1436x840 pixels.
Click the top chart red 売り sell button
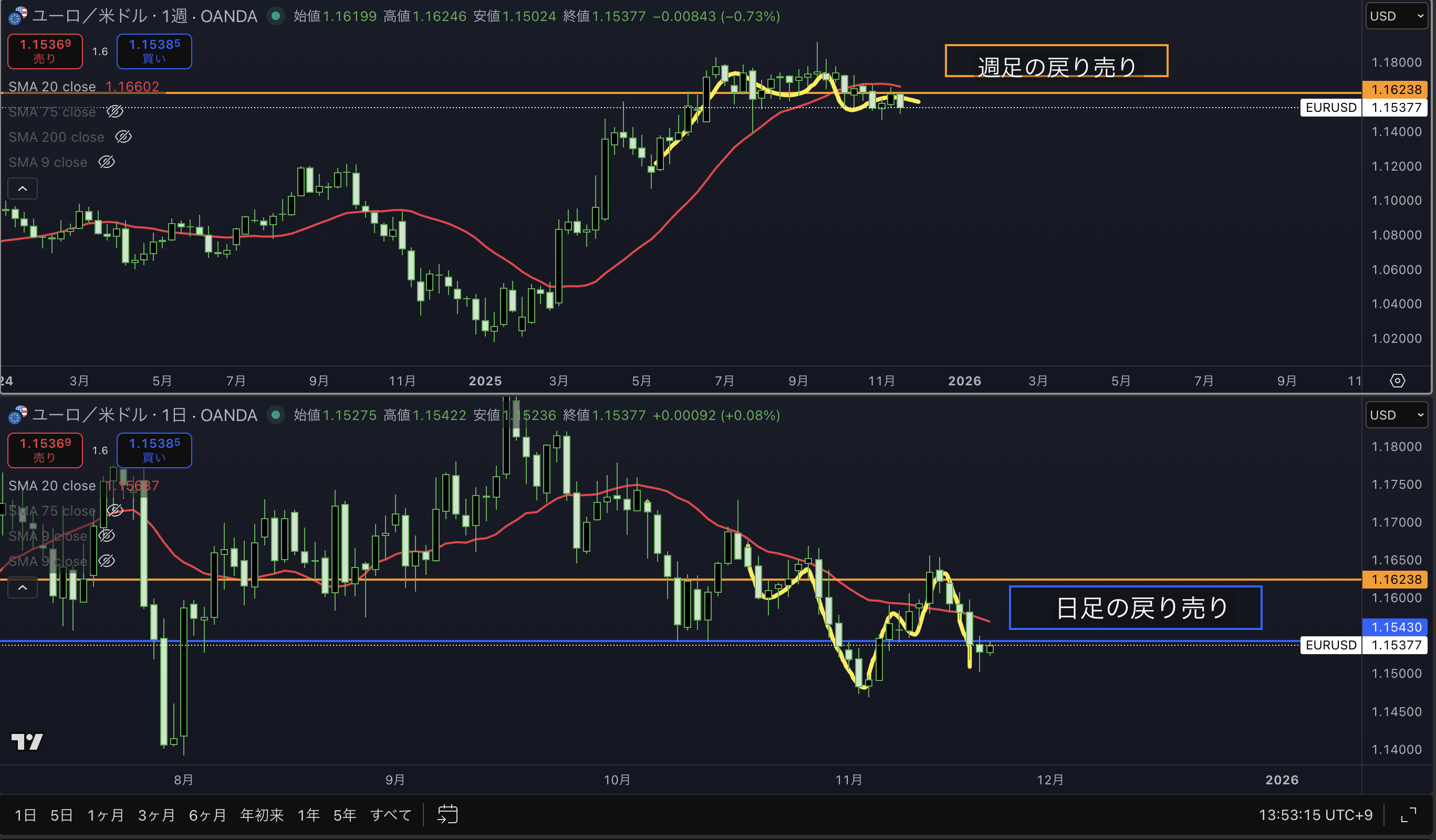[45, 51]
